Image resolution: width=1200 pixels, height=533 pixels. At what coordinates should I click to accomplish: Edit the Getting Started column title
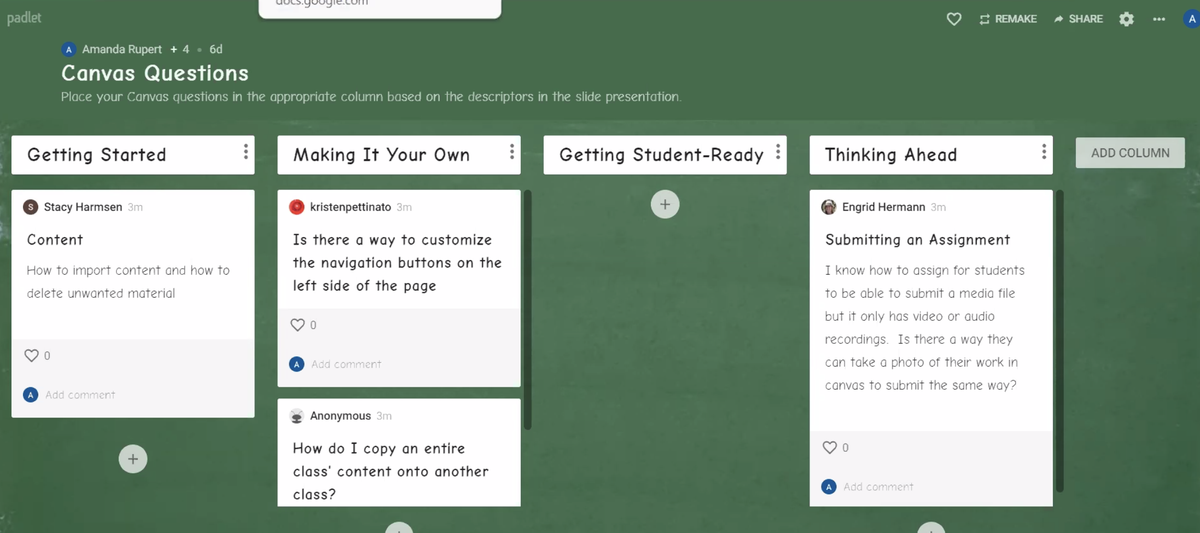[x=97, y=154]
